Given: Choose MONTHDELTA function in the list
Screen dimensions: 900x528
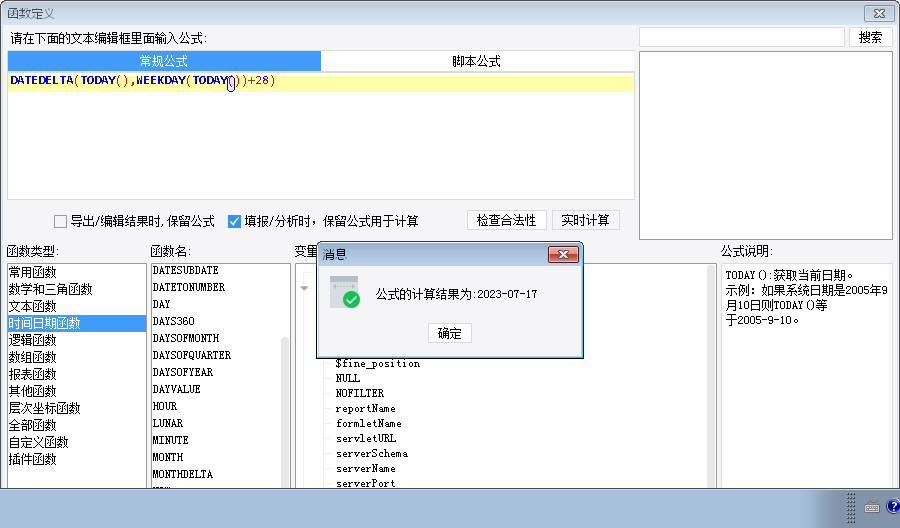Looking at the screenshot, I should [x=183, y=474].
